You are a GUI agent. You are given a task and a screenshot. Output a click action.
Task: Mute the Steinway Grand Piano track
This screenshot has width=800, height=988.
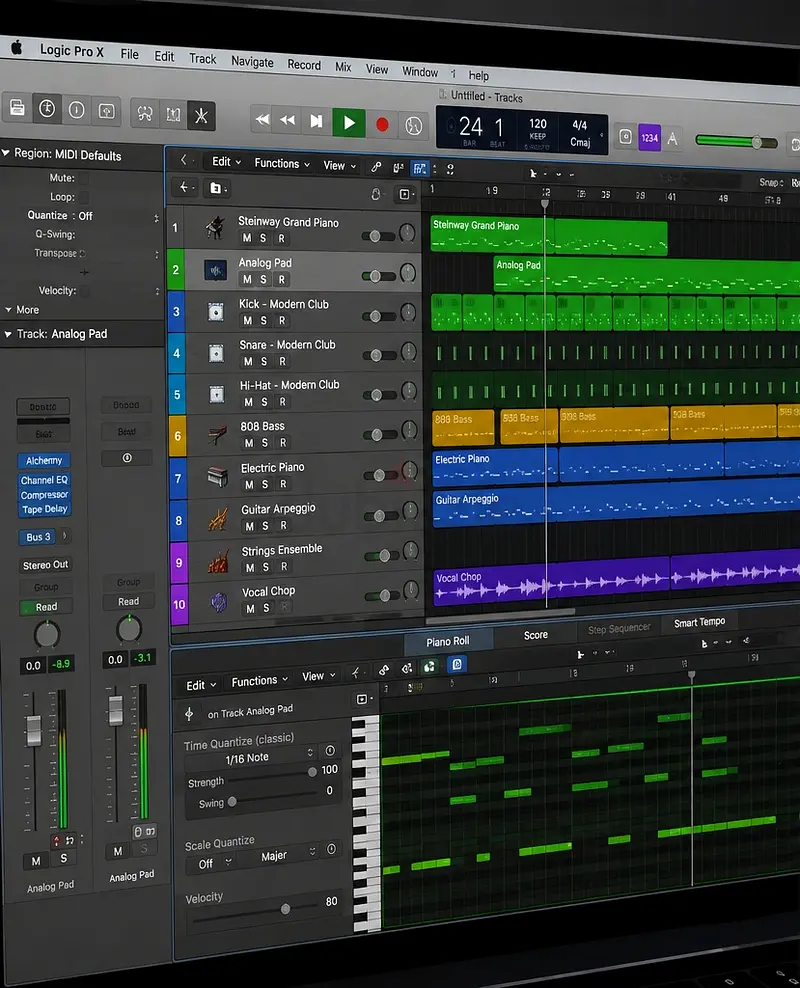(x=247, y=238)
